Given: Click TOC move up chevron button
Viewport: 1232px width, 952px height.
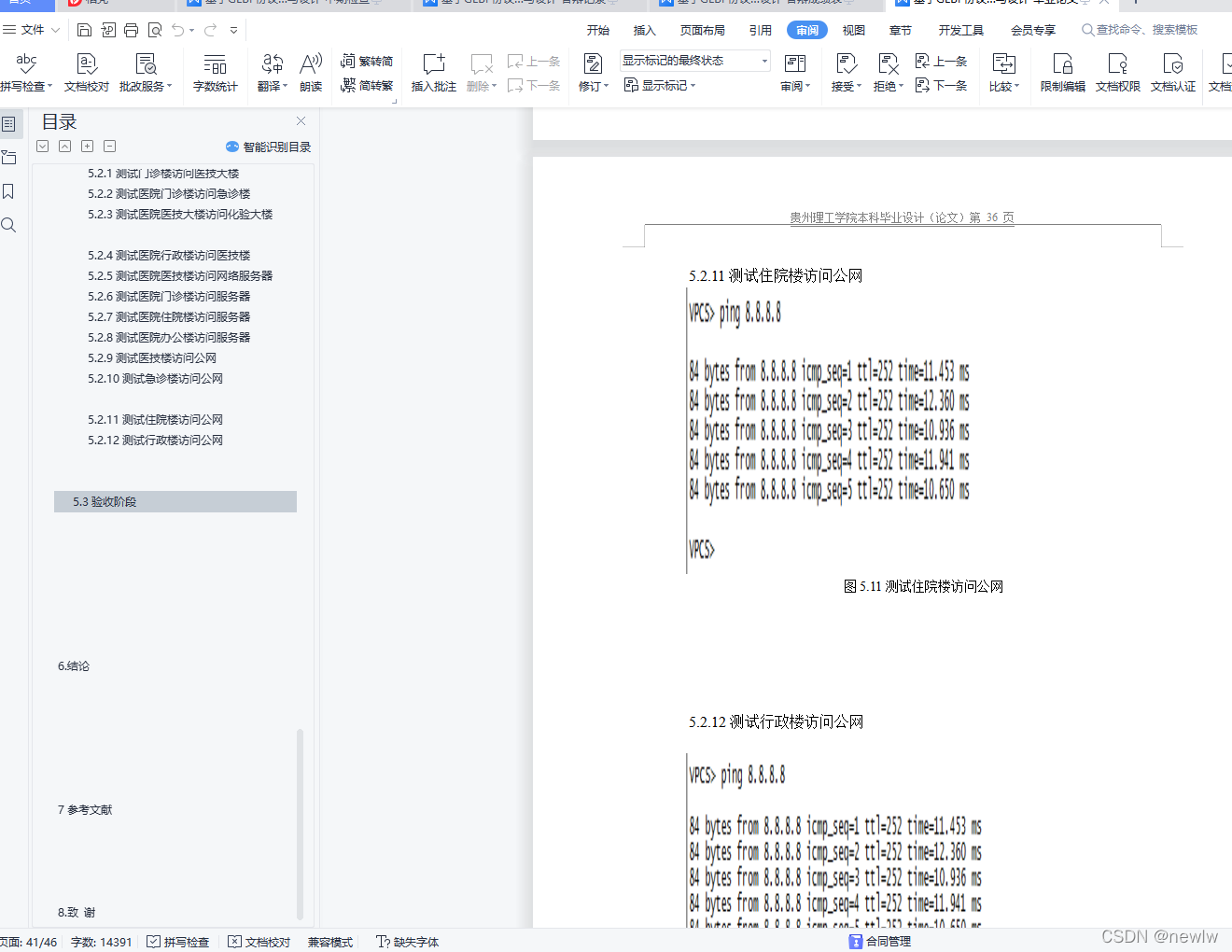Looking at the screenshot, I should tap(64, 147).
